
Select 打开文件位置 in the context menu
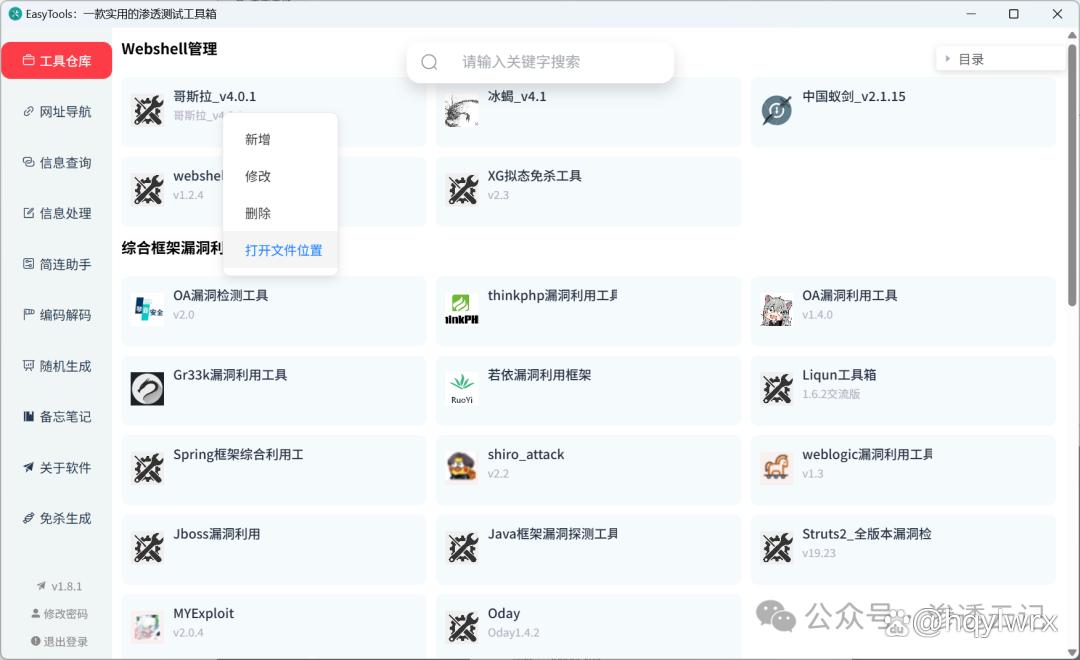280,250
